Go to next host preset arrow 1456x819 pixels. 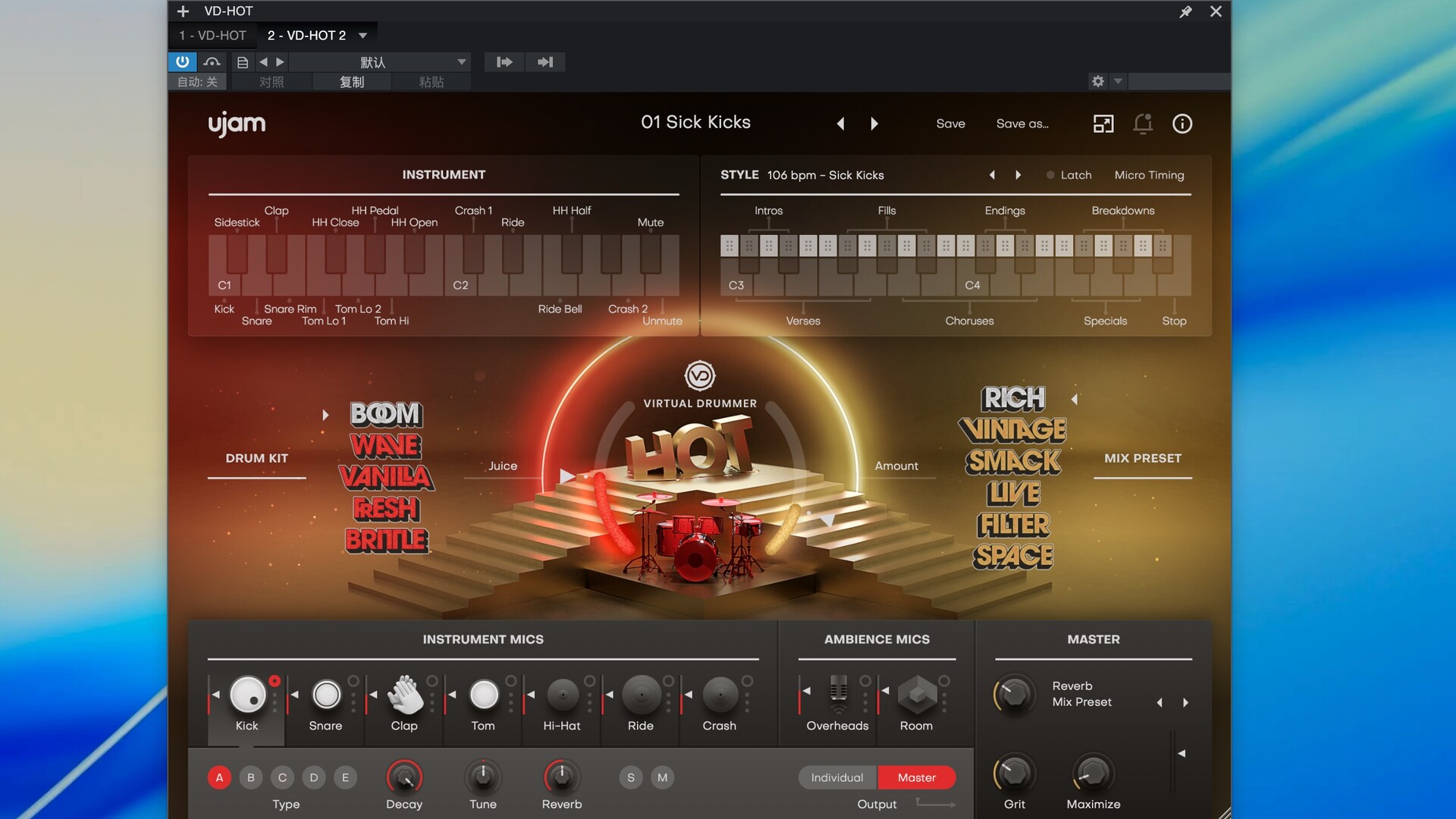[x=280, y=62]
